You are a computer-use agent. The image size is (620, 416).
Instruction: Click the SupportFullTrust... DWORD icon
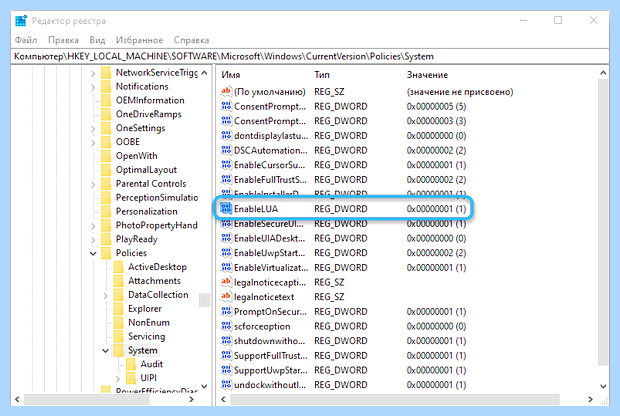point(226,355)
